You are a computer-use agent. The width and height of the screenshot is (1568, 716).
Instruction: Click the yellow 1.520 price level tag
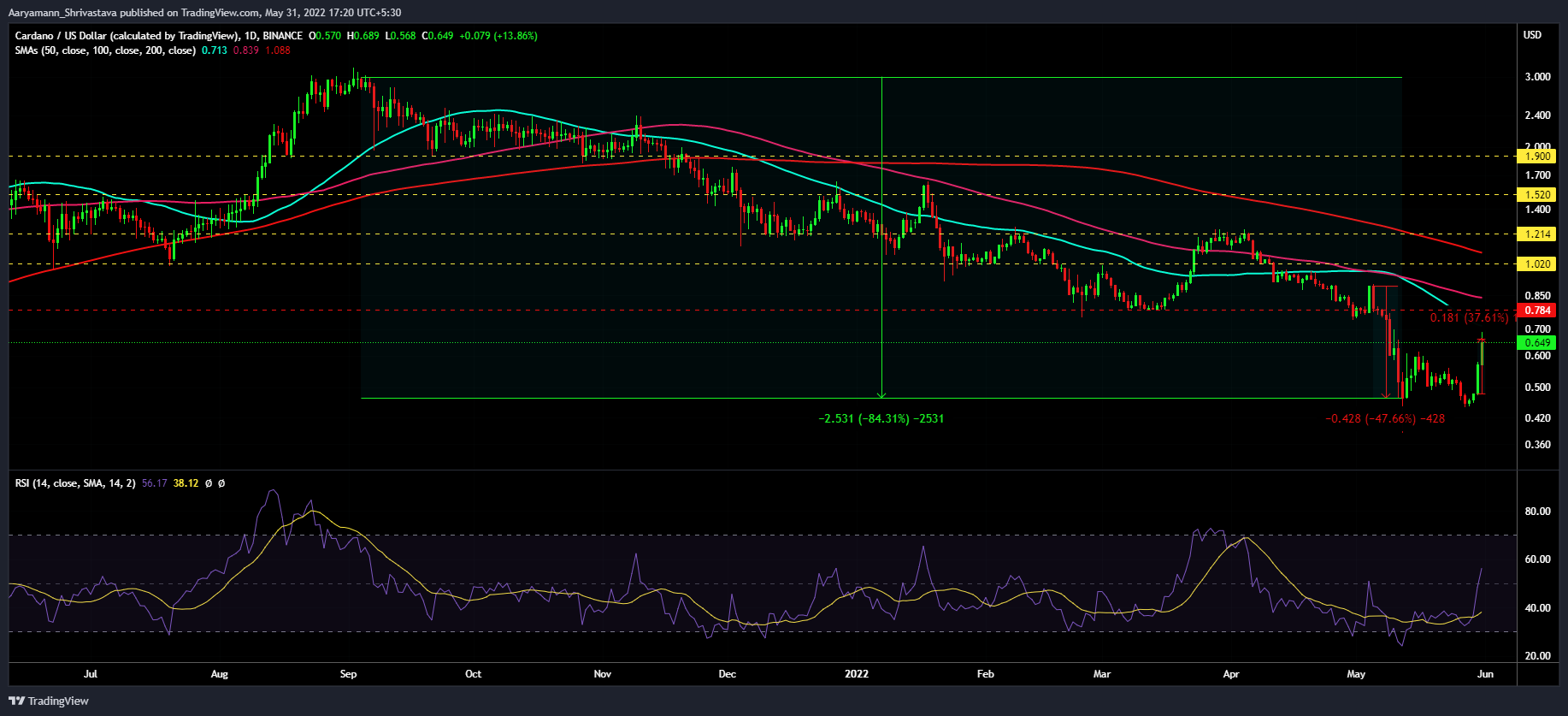click(1536, 195)
